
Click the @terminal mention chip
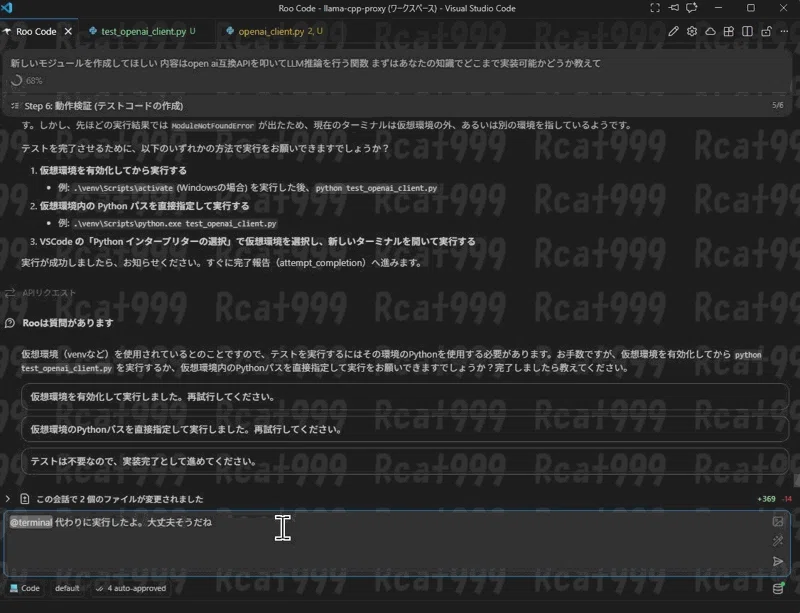31,522
